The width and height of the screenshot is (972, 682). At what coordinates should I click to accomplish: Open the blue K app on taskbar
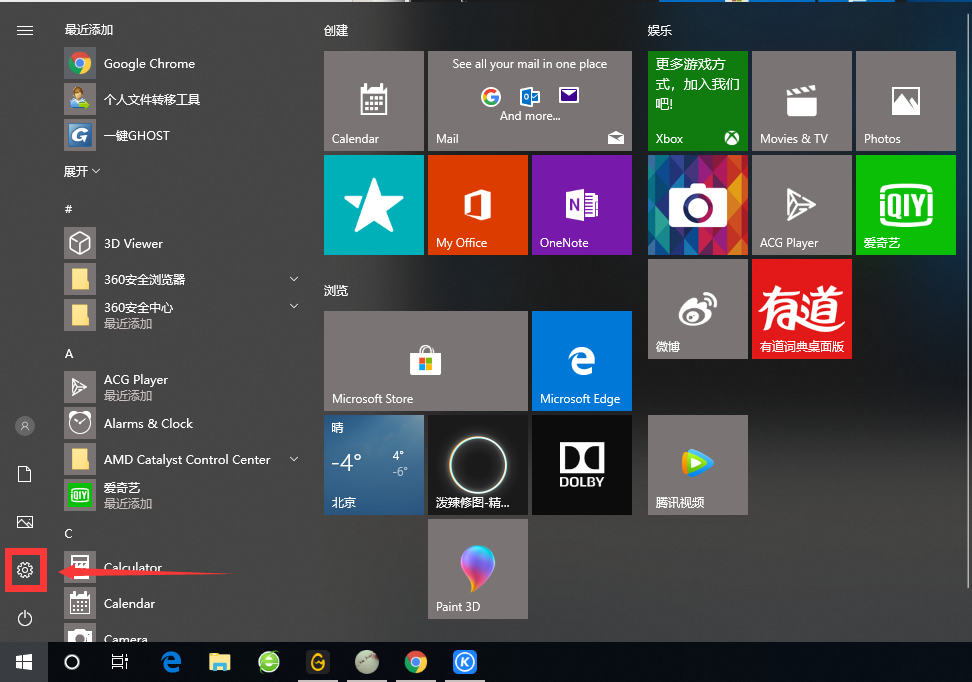click(465, 662)
